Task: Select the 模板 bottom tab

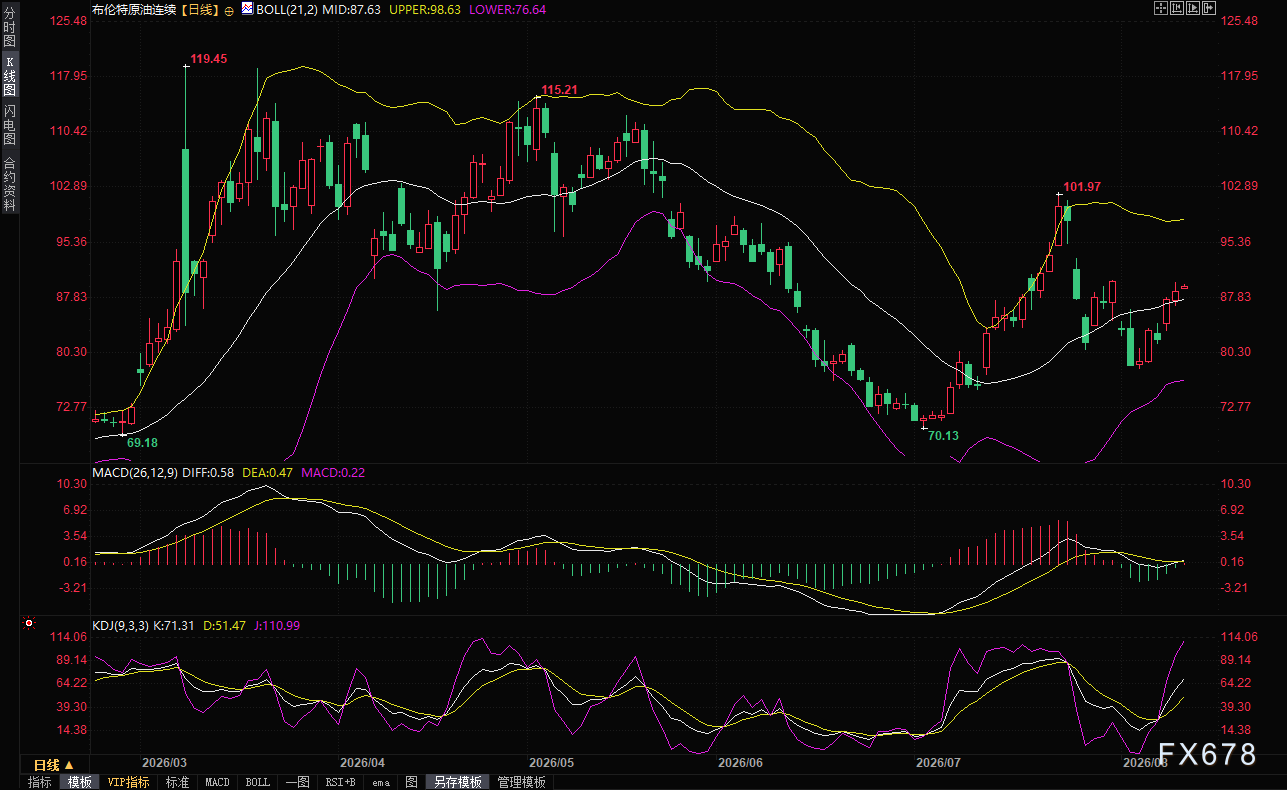Action: tap(79, 782)
